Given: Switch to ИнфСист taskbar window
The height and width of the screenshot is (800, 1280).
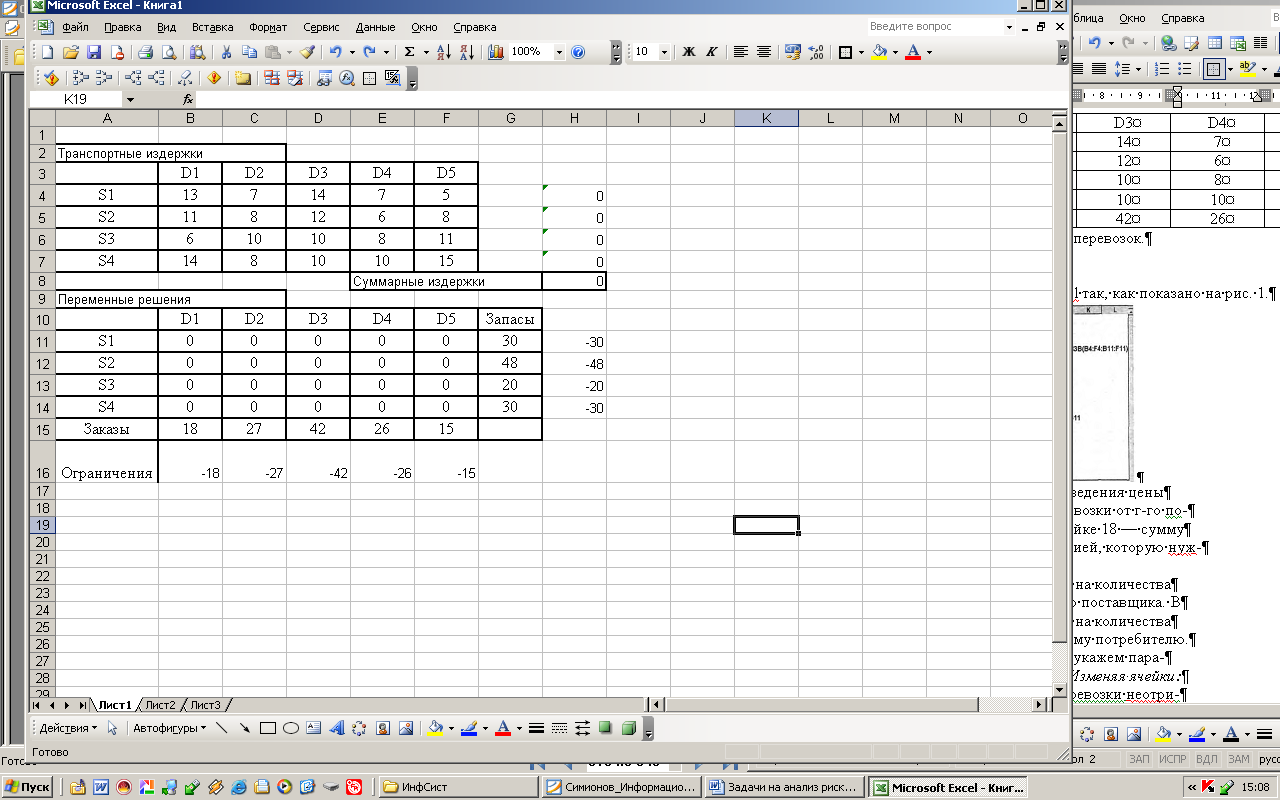Looking at the screenshot, I should pos(458,787).
